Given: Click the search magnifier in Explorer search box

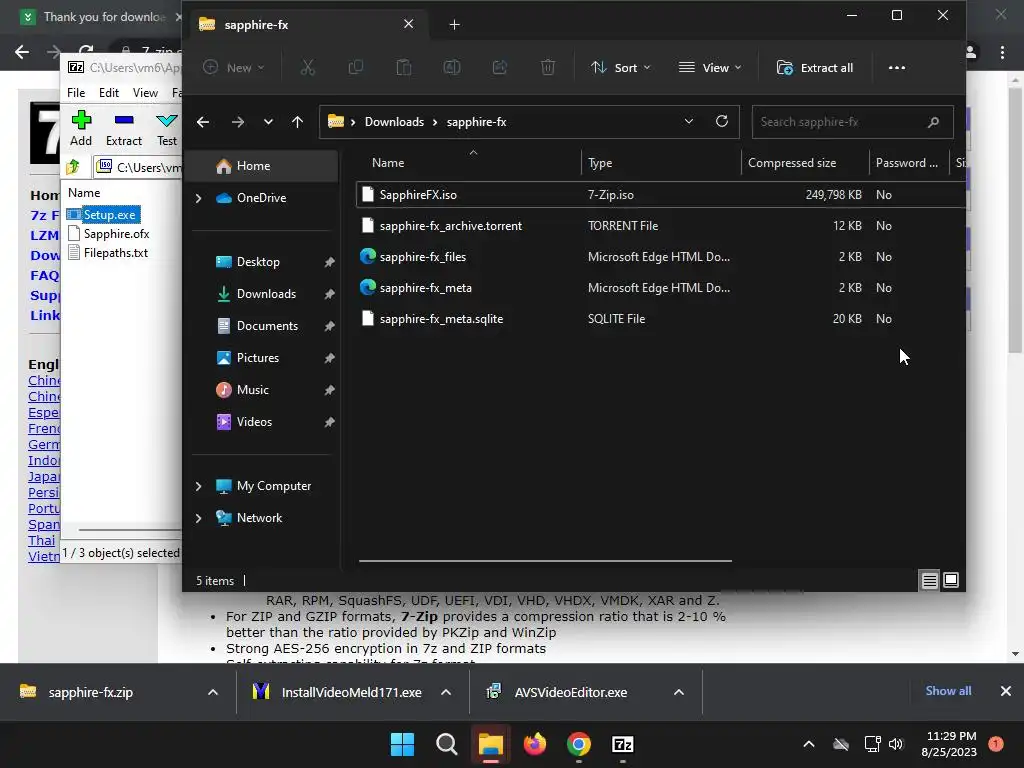Looking at the screenshot, I should point(933,121).
